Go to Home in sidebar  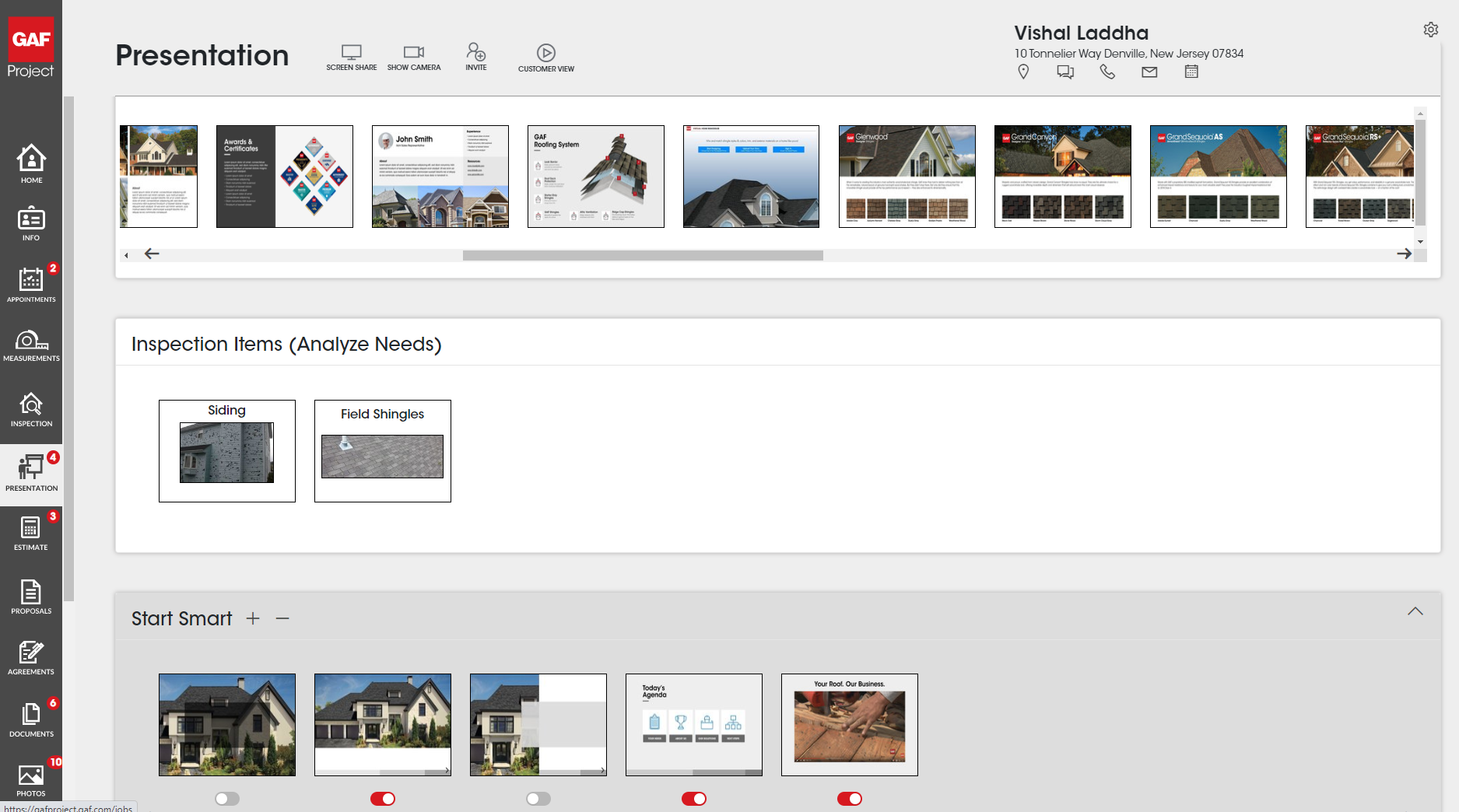coord(31,164)
